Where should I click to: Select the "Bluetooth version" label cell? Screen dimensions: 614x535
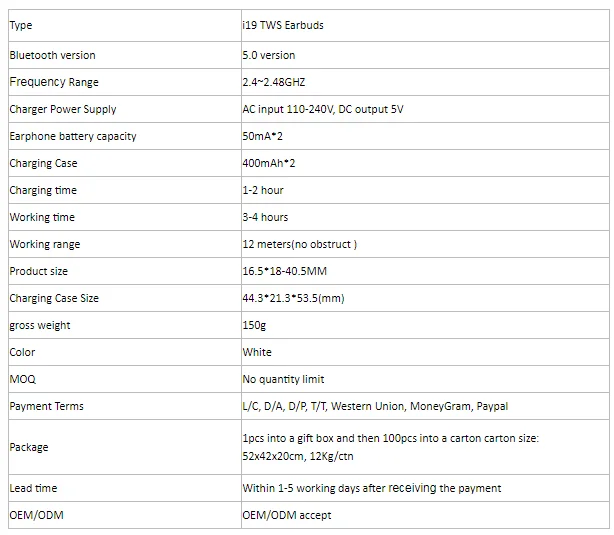point(53,55)
